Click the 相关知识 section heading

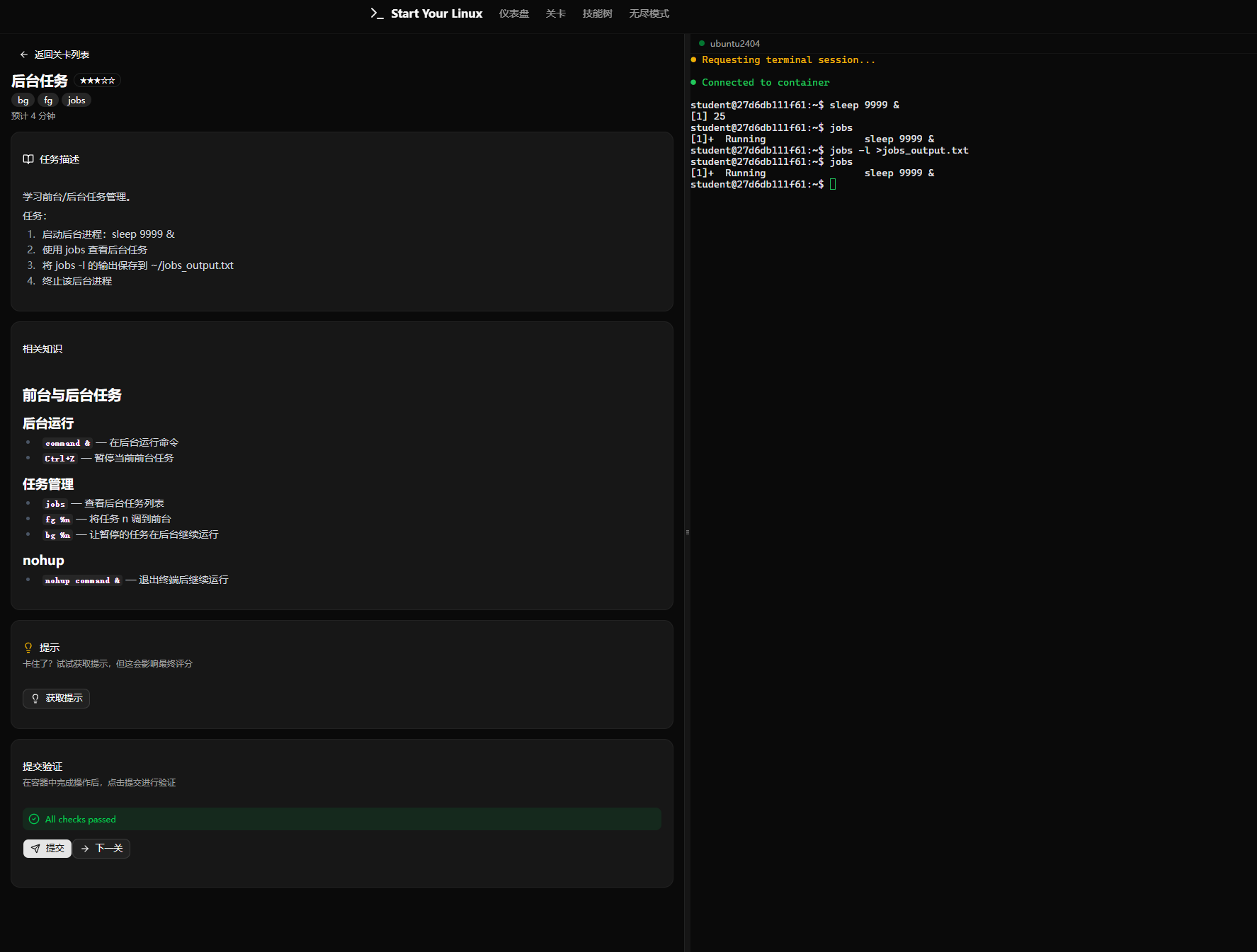click(42, 349)
